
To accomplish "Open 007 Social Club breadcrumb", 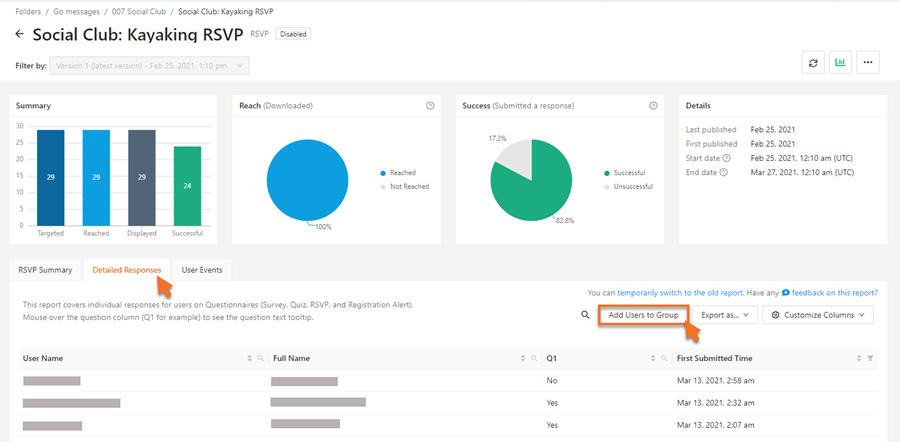I will click(x=139, y=11).
